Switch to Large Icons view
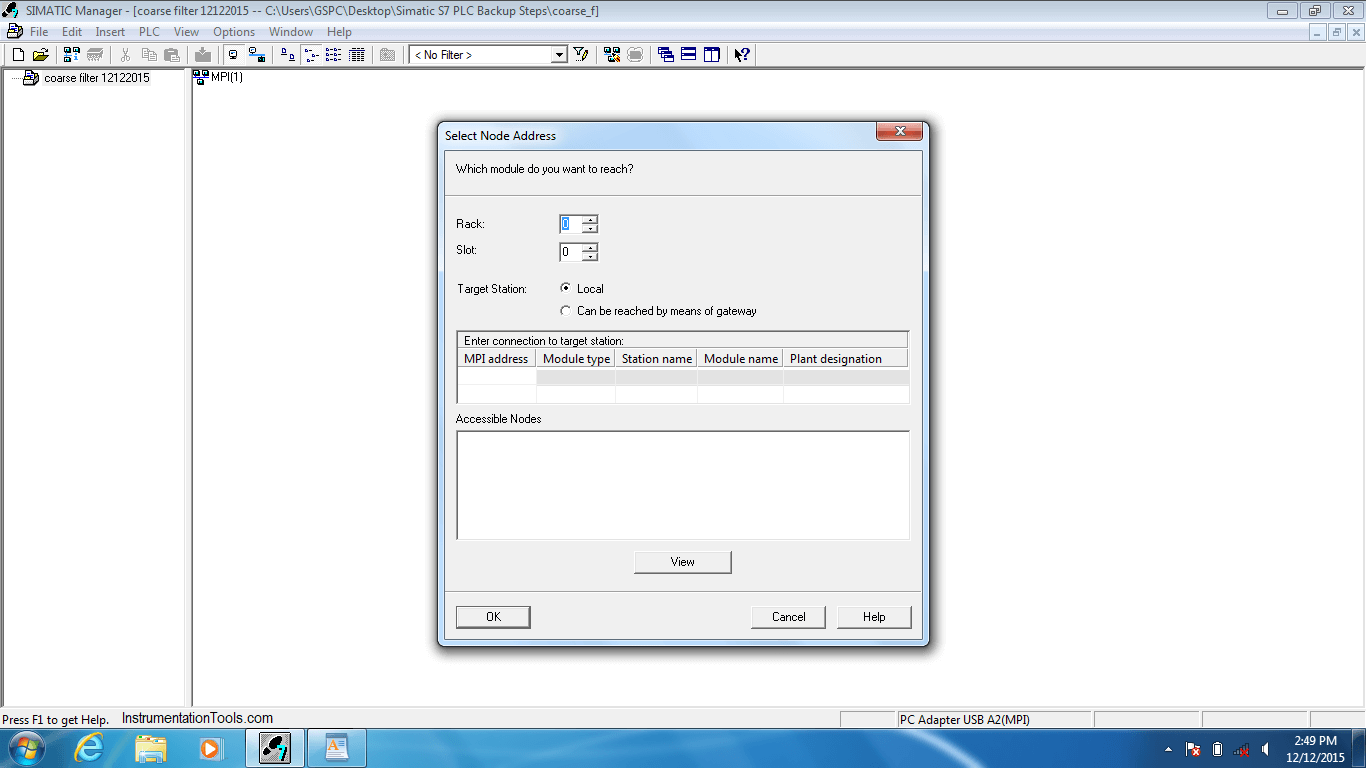 (287, 55)
